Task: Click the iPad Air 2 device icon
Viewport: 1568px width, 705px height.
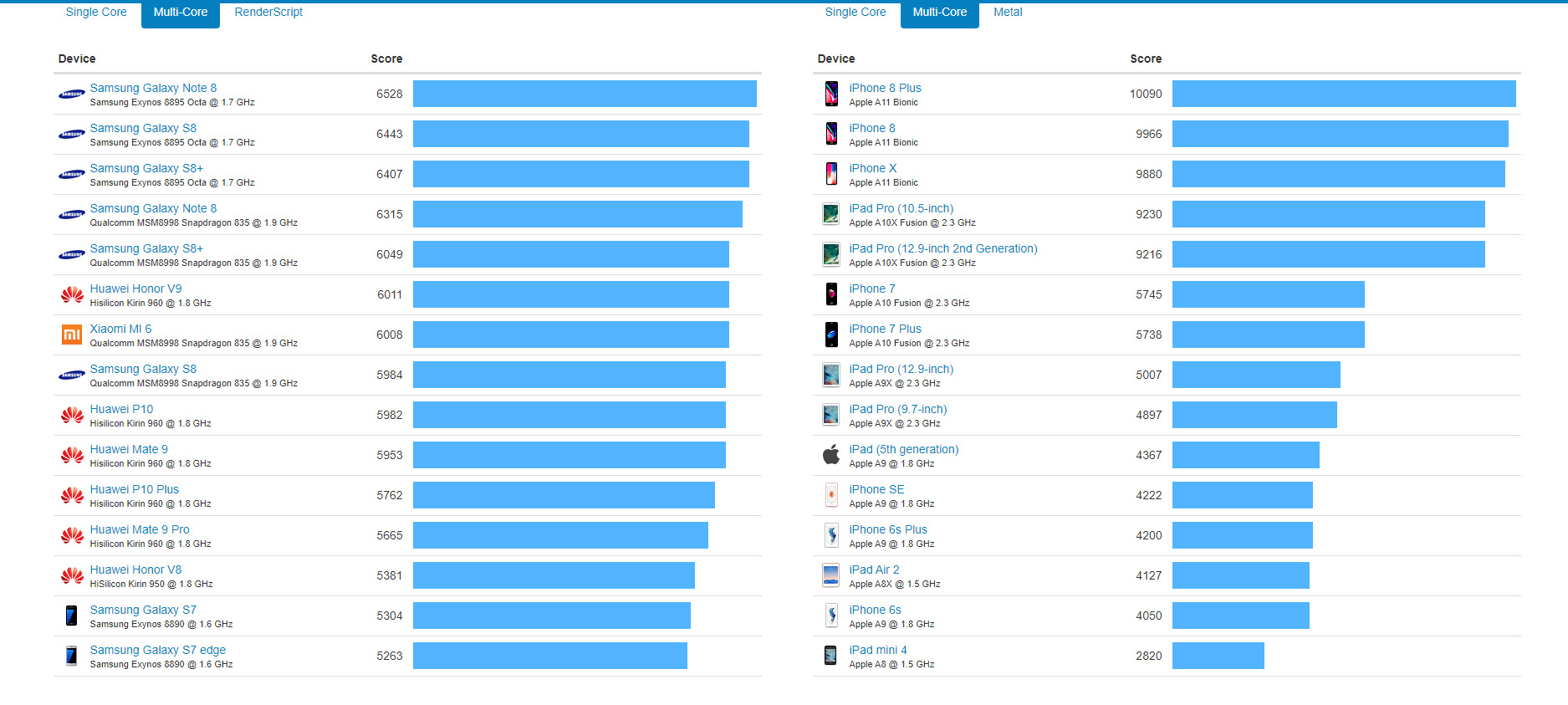Action: (831, 575)
